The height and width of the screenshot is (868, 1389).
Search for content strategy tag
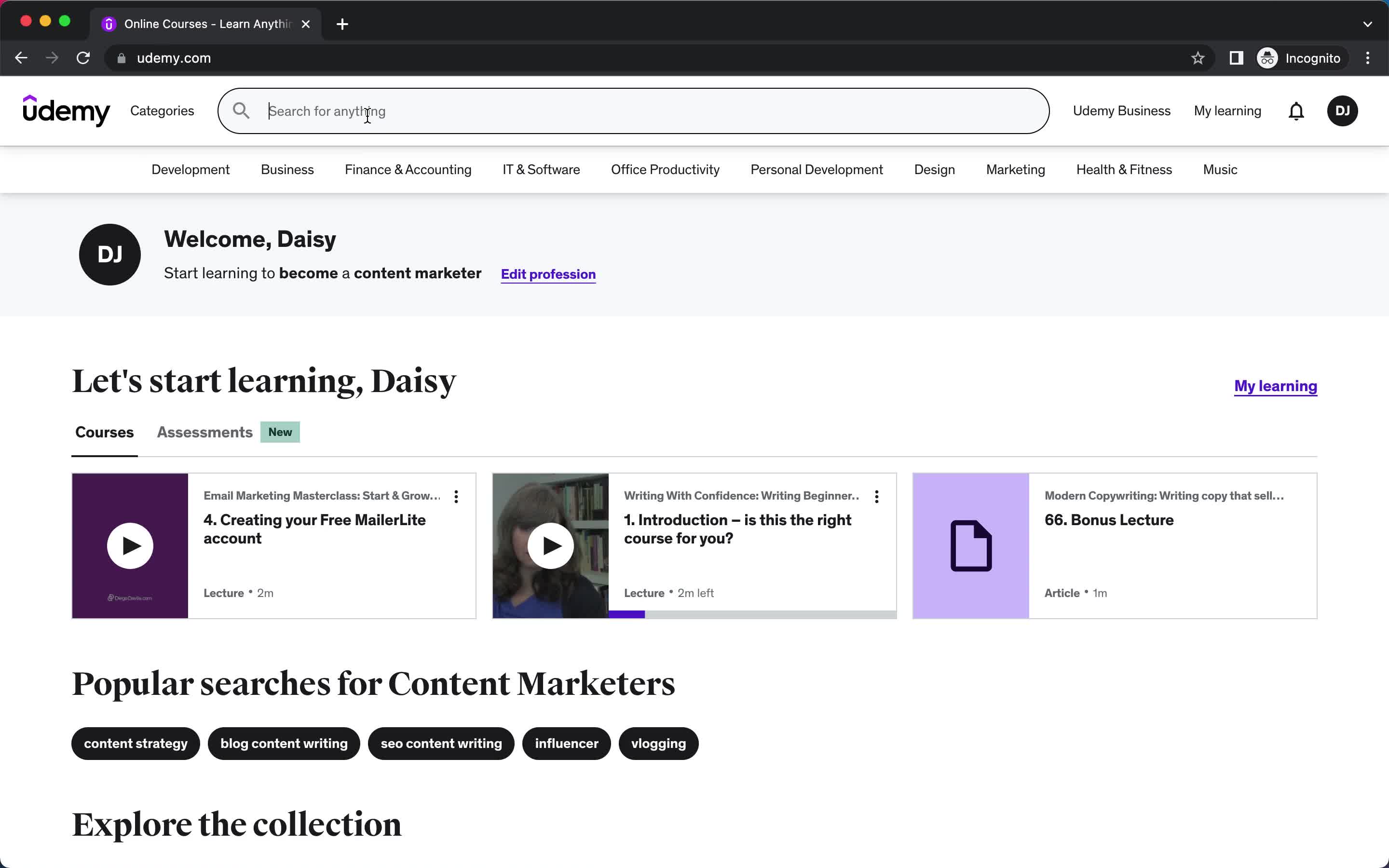pyautogui.click(x=136, y=744)
